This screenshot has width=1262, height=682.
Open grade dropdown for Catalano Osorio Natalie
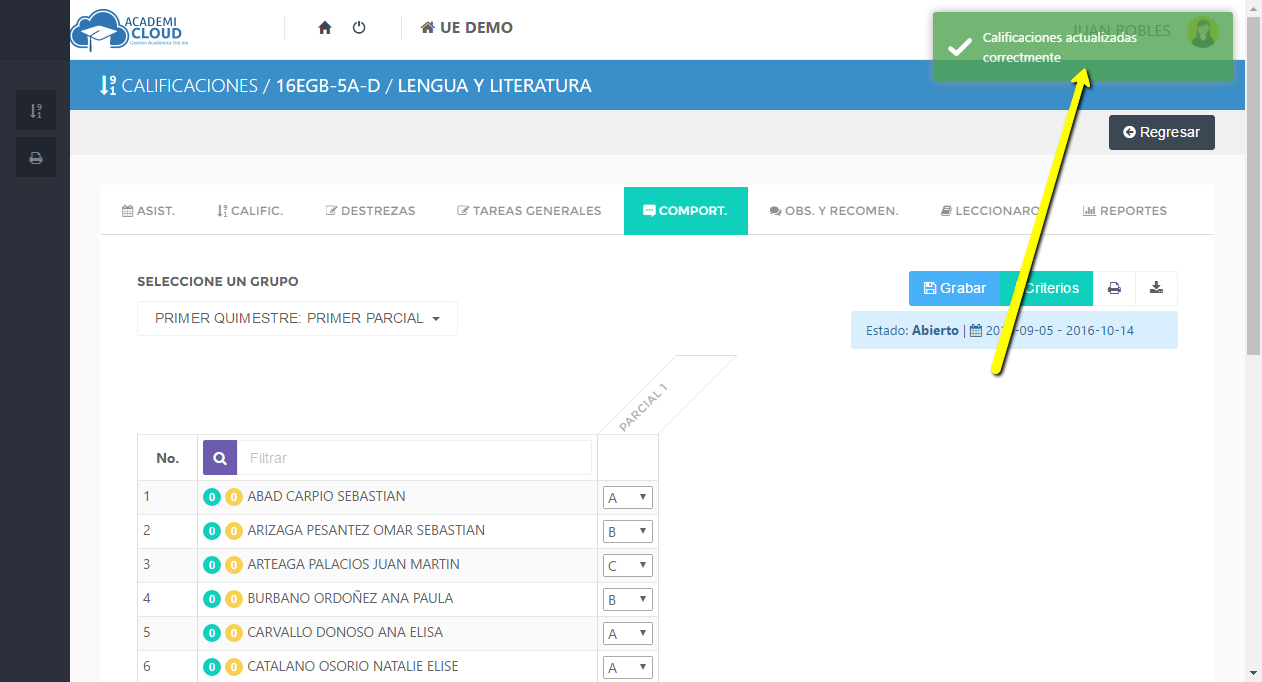click(x=627, y=668)
